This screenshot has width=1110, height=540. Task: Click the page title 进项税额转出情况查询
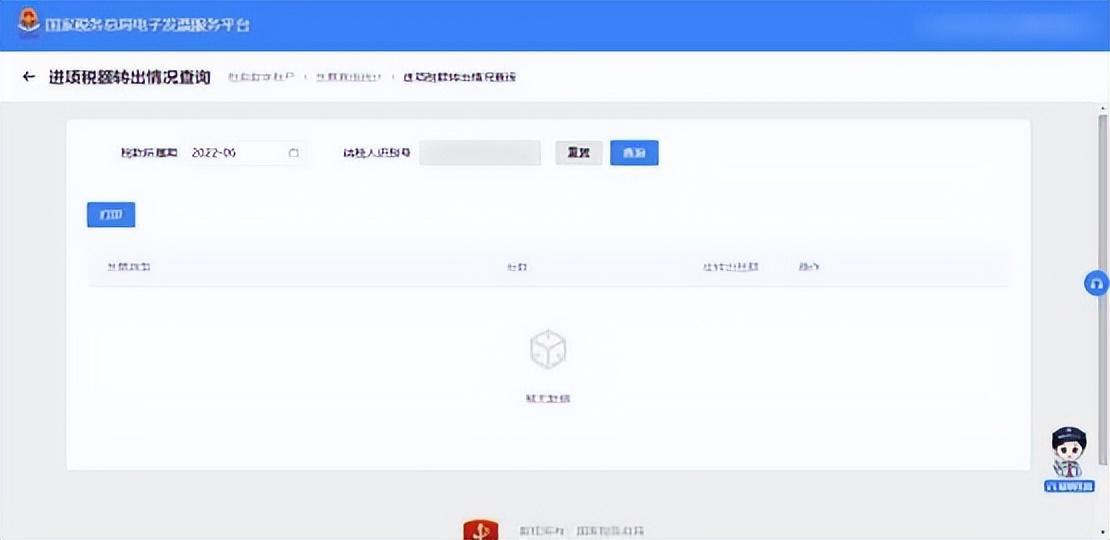click(x=130, y=77)
